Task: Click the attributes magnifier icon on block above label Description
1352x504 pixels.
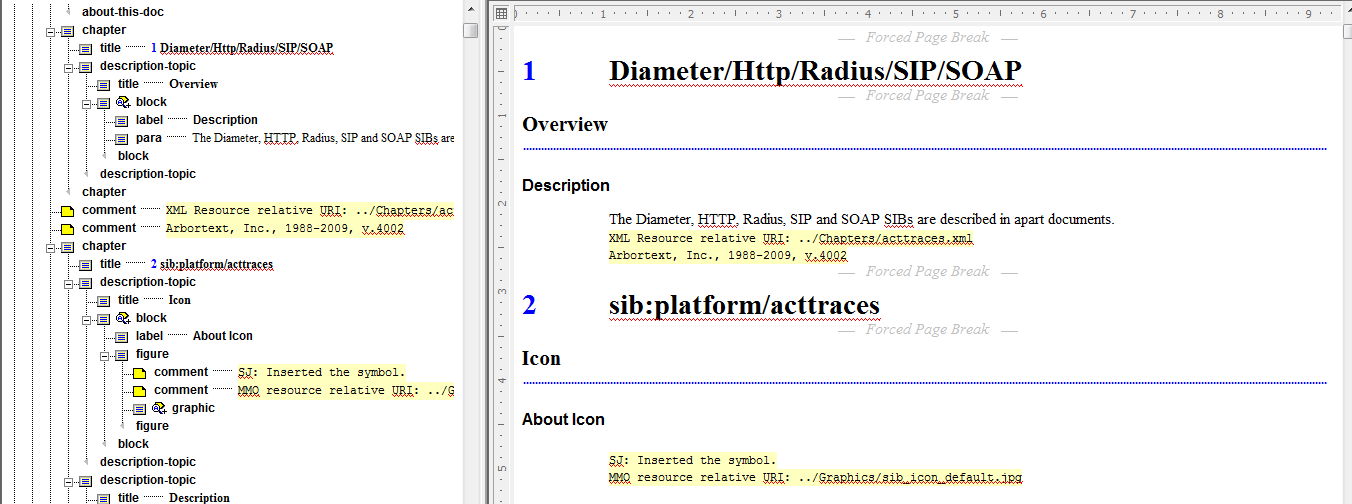Action: pyautogui.click(x=123, y=102)
